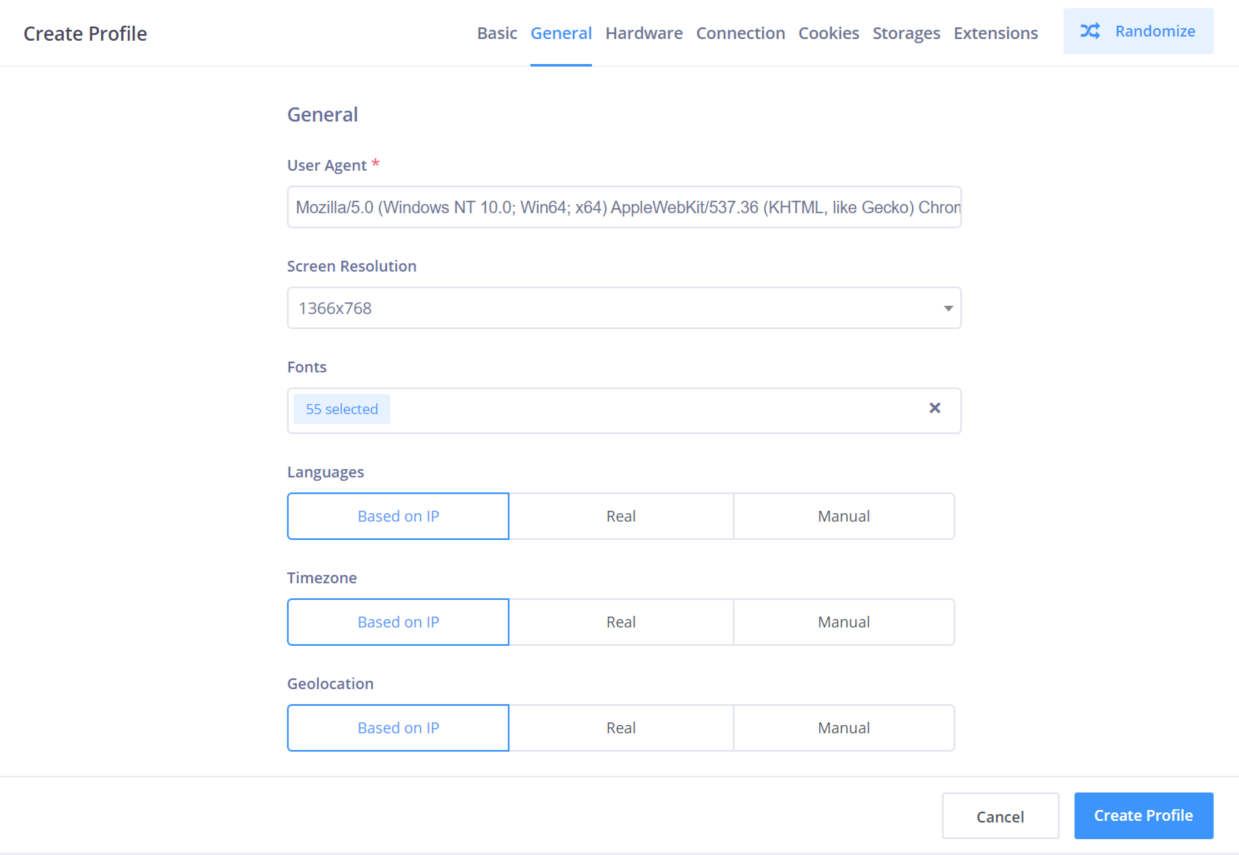Screen dimensions: 1239x855
Task: Clear the selected fonts with X icon
Action: 935,408
